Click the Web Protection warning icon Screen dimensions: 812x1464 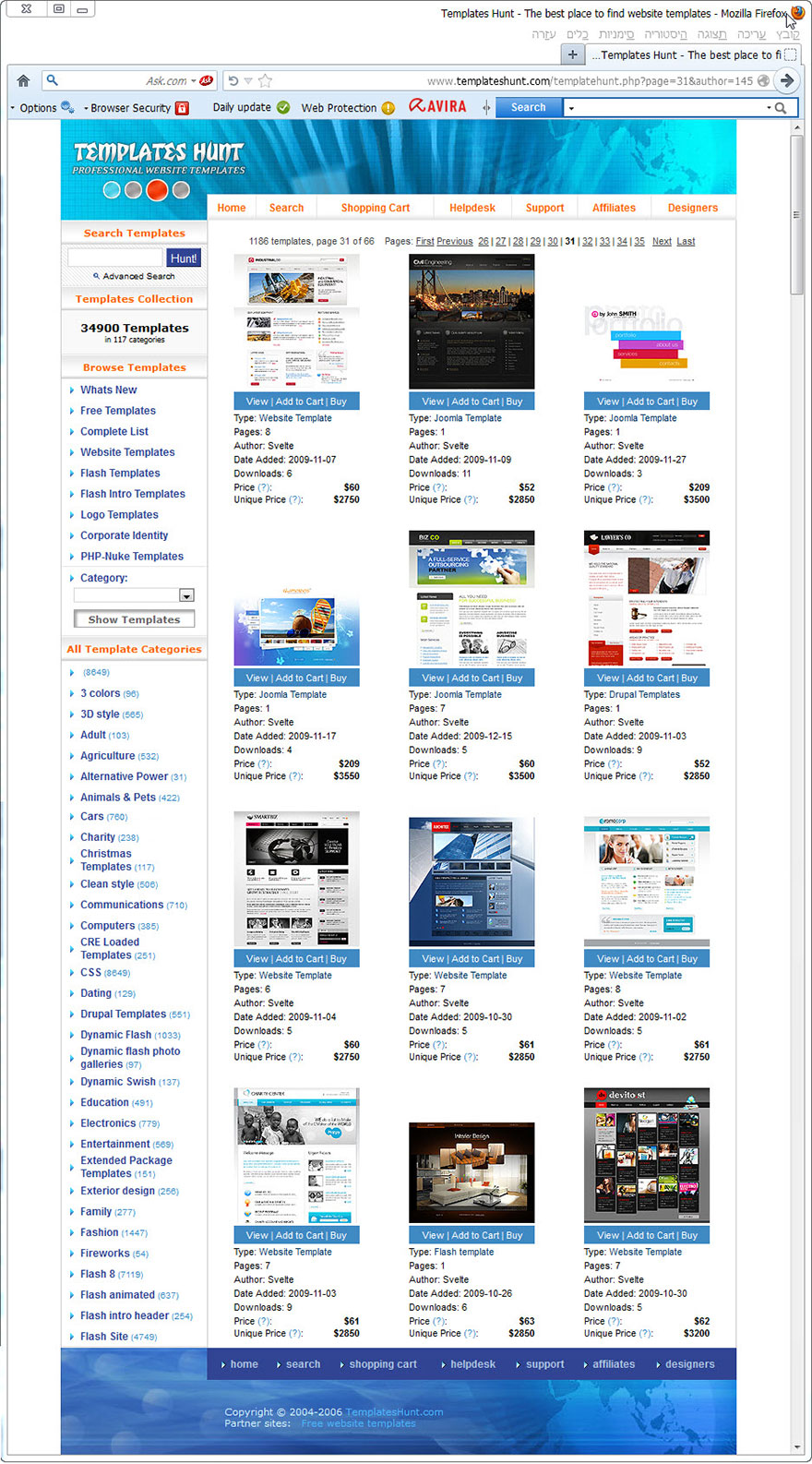(388, 108)
